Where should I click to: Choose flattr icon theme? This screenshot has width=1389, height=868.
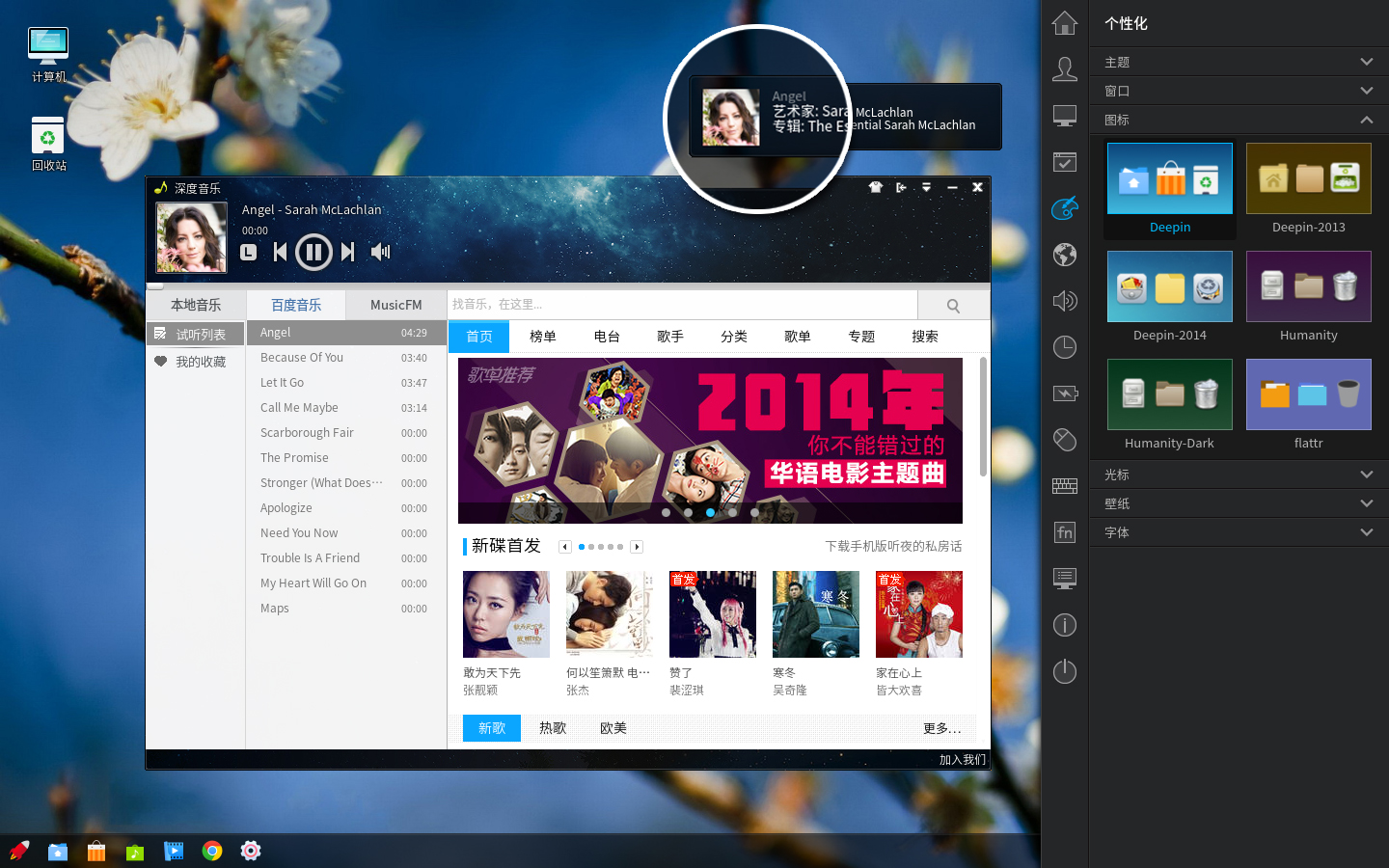coord(1309,406)
